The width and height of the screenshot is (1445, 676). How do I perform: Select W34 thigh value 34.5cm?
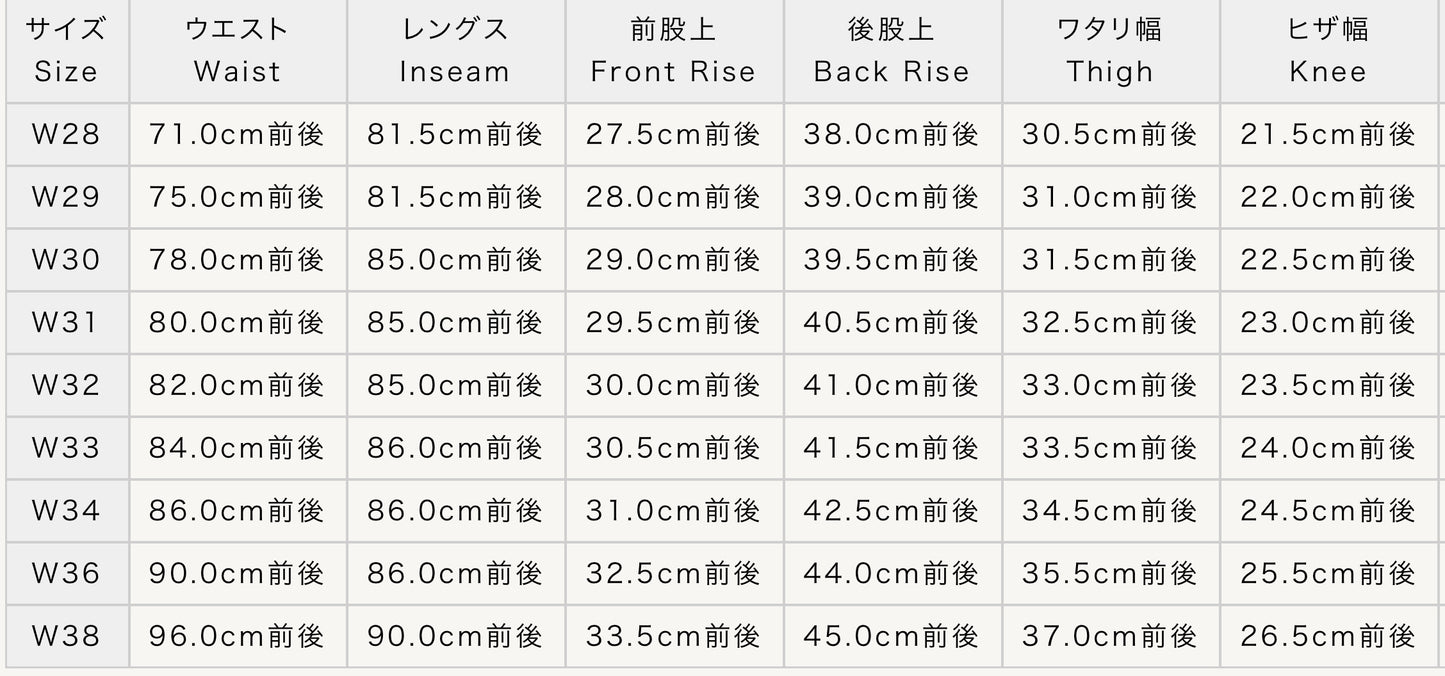coord(1110,510)
